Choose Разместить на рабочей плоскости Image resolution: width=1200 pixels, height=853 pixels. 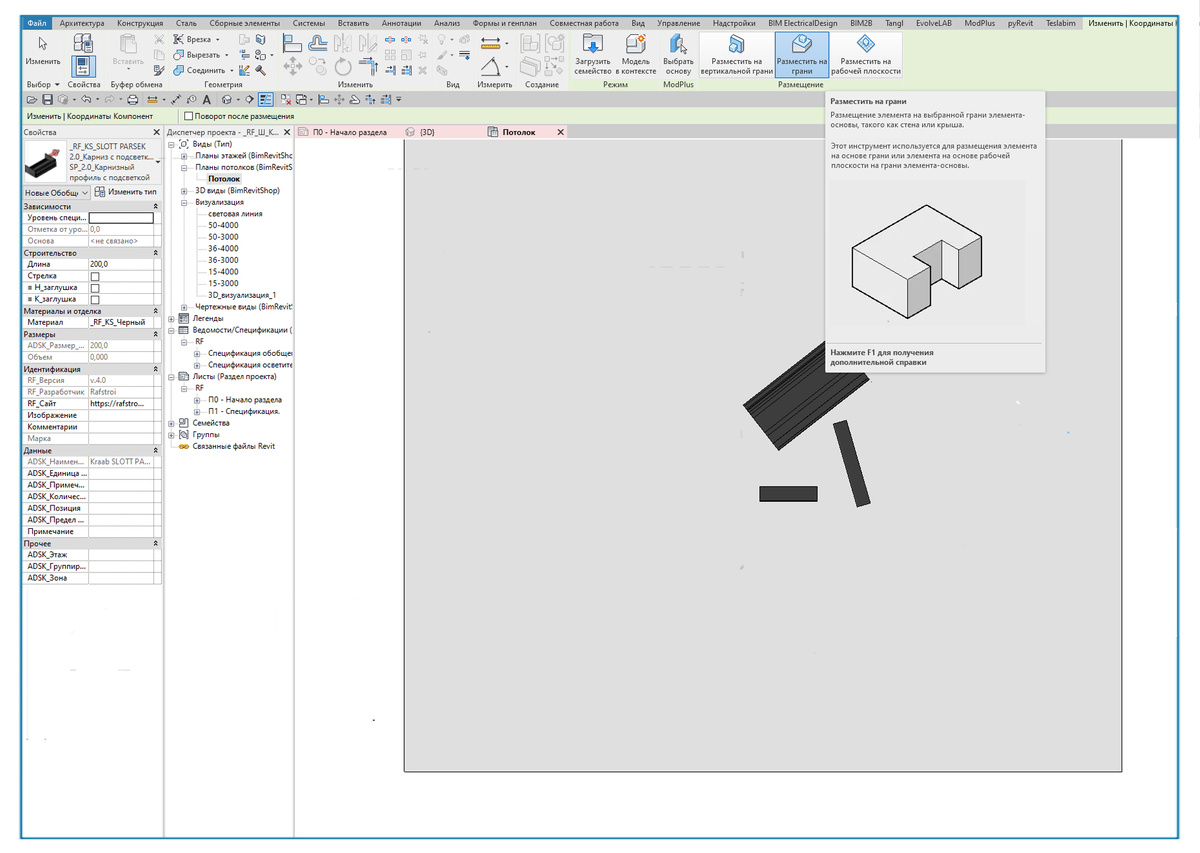866,54
